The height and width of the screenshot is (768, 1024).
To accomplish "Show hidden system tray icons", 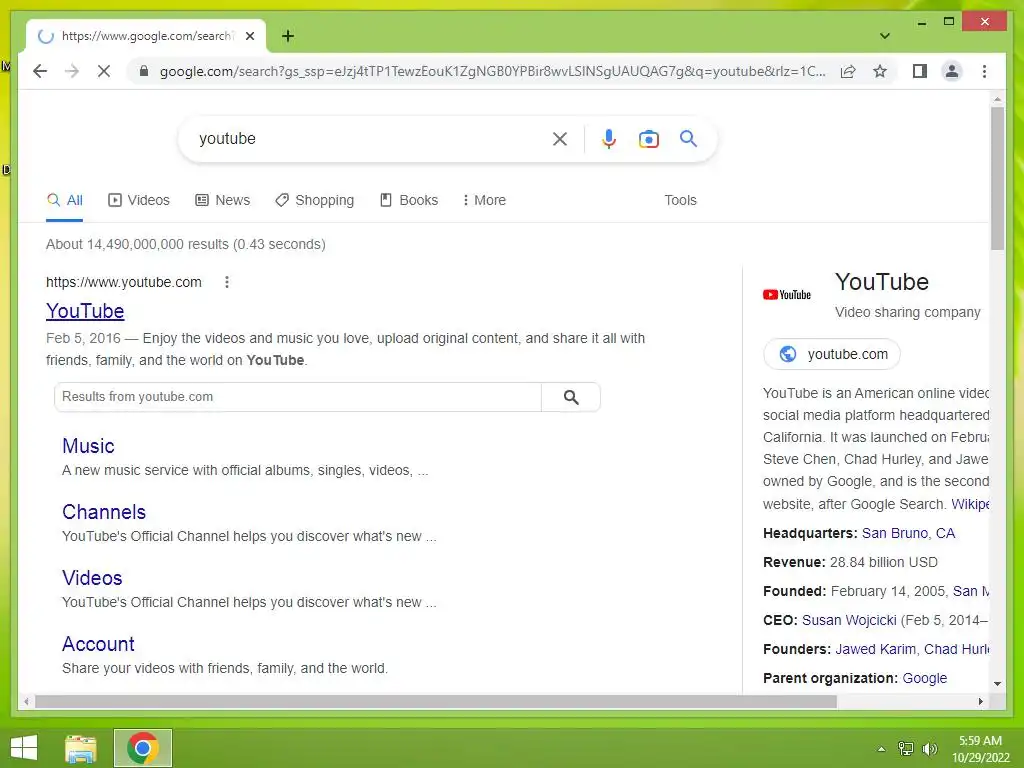I will [881, 749].
